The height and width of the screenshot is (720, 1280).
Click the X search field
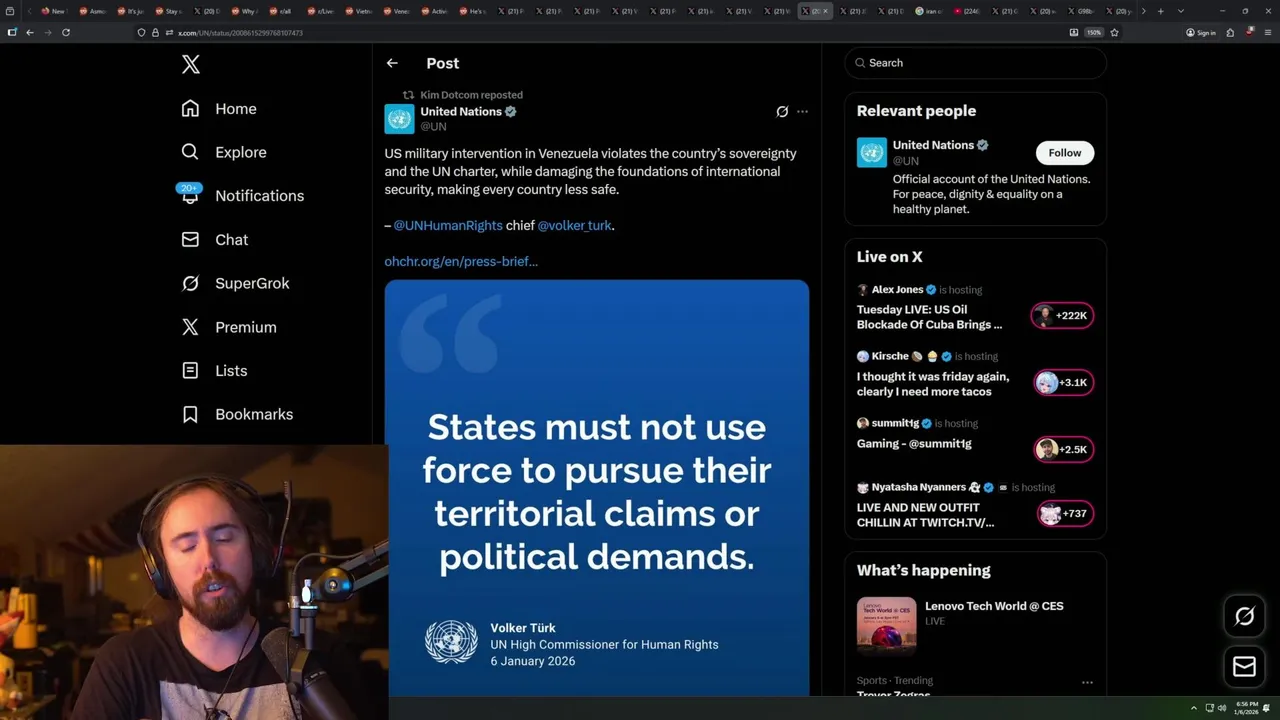(x=976, y=63)
